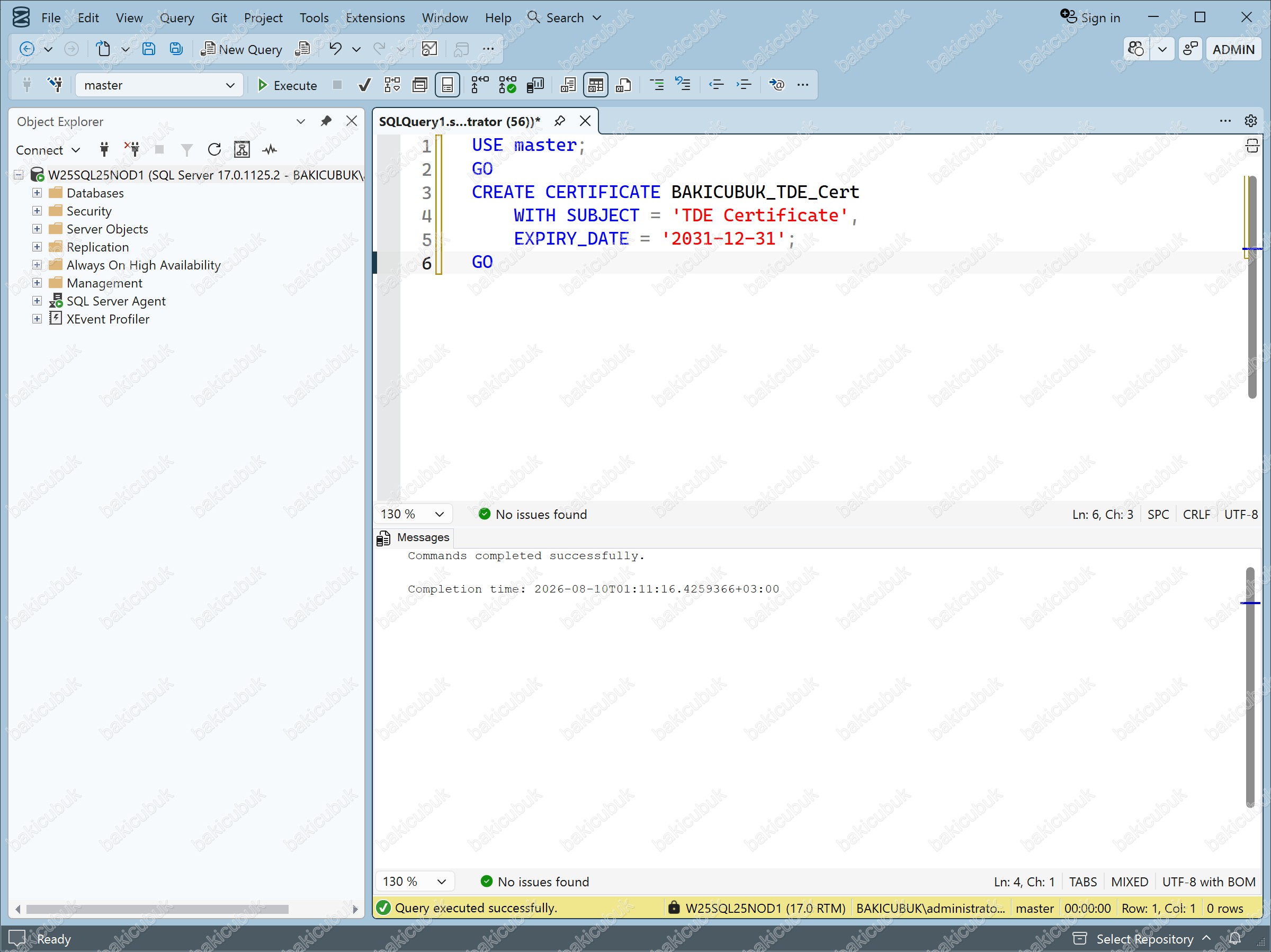Toggle Include Client Statistics
1271x952 pixels.
(535, 85)
